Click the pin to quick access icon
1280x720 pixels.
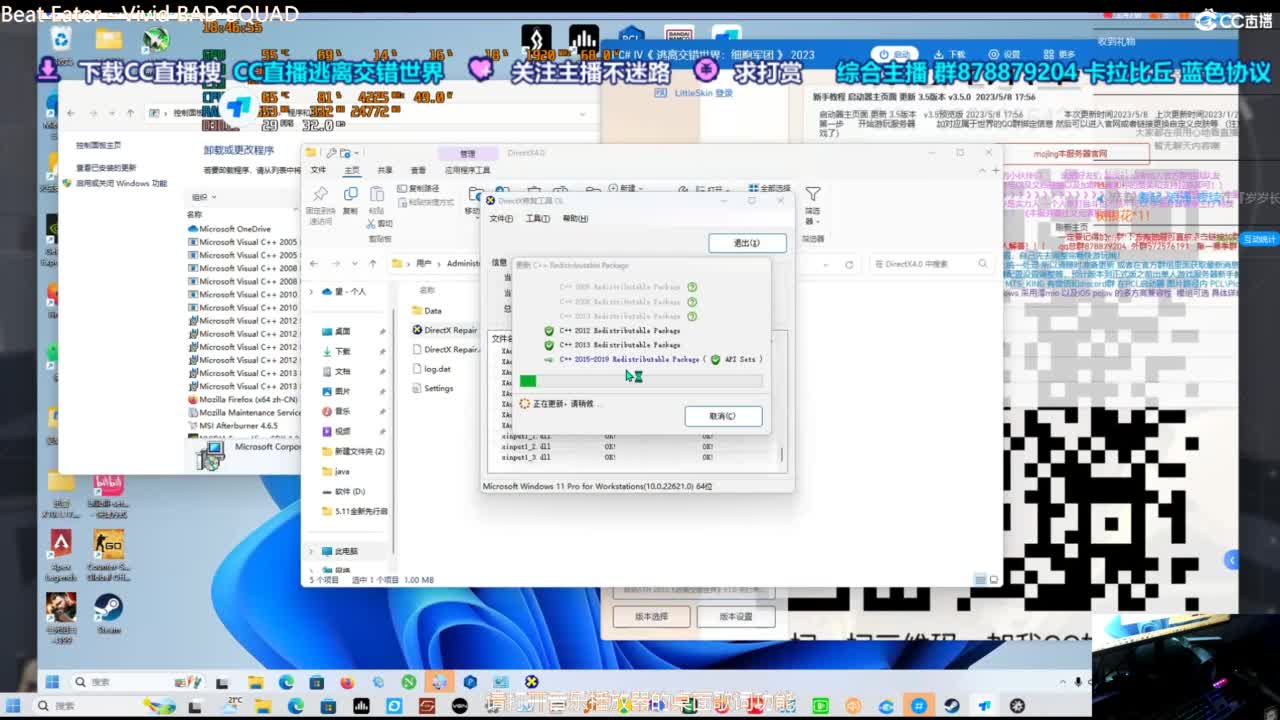(x=320, y=194)
